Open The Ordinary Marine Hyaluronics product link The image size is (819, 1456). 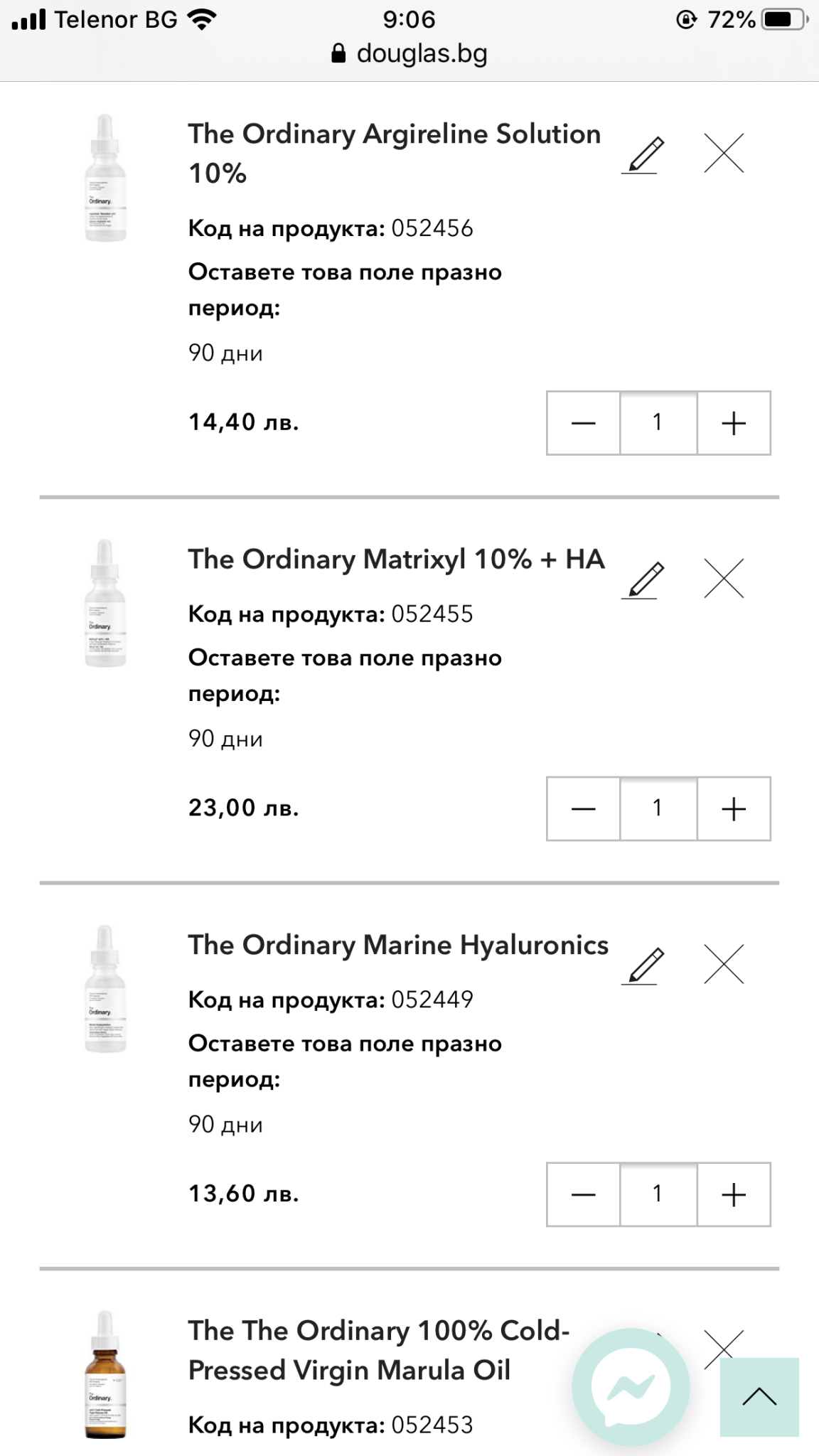[397, 946]
